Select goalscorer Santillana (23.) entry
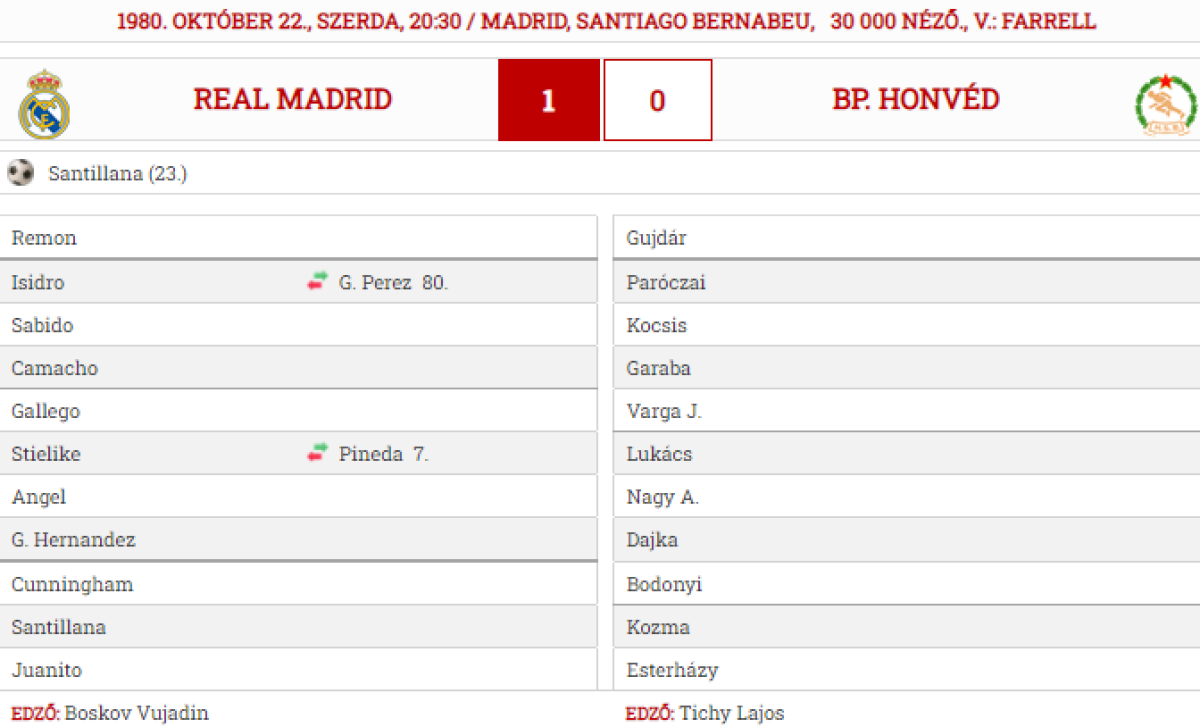Image resolution: width=1200 pixels, height=727 pixels. pos(118,174)
